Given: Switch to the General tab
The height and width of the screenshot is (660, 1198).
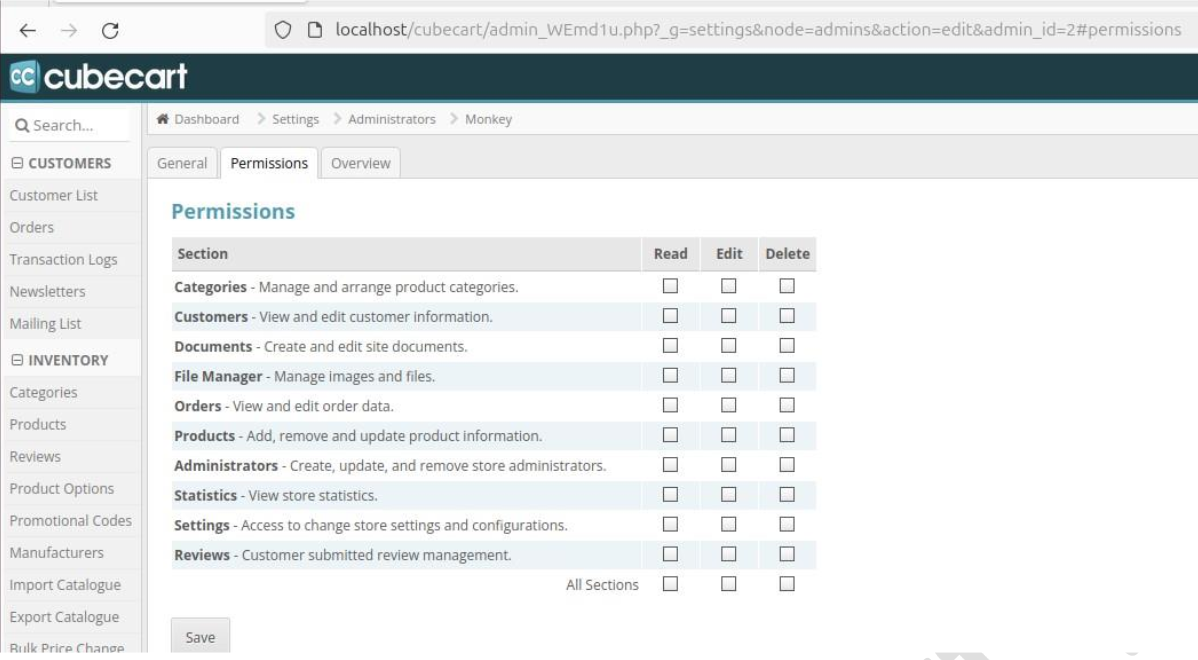Looking at the screenshot, I should click(x=182, y=163).
